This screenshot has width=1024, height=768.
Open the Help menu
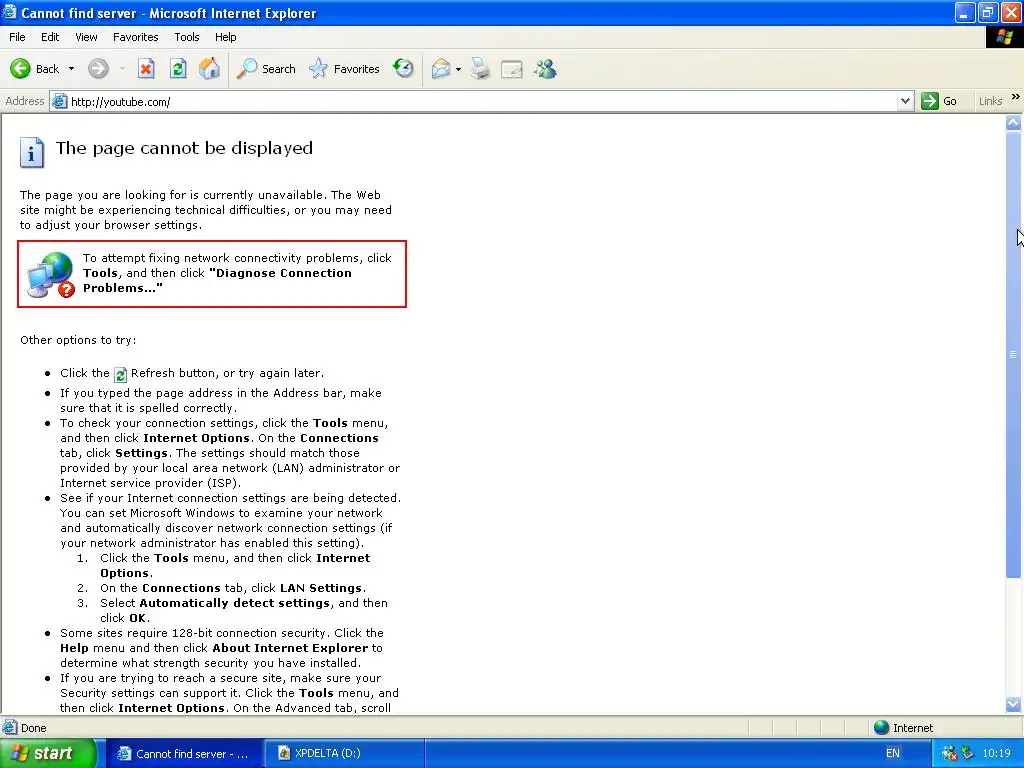tap(225, 37)
